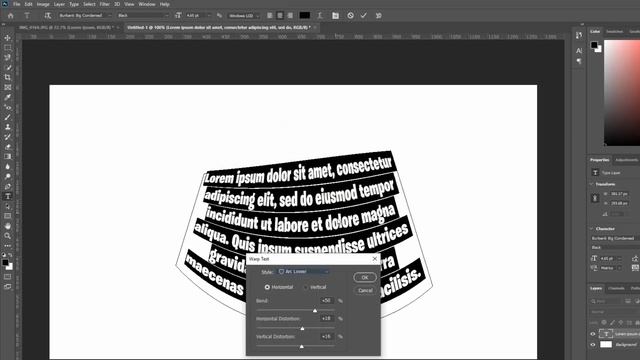This screenshot has width=640, height=360.
Task: Collapse the Character section in Properties
Action: point(592,229)
